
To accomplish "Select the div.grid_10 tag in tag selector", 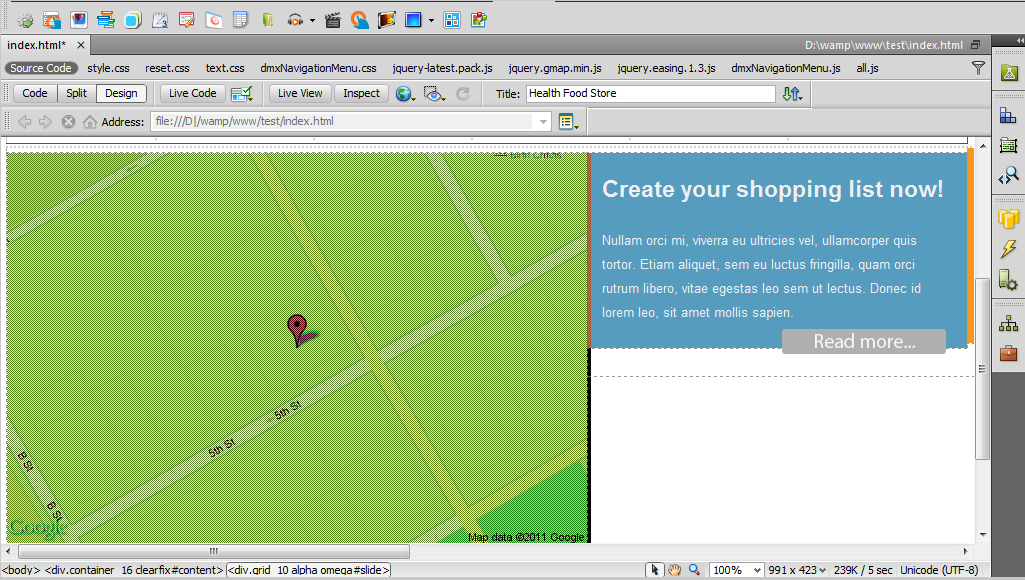I will pos(309,570).
